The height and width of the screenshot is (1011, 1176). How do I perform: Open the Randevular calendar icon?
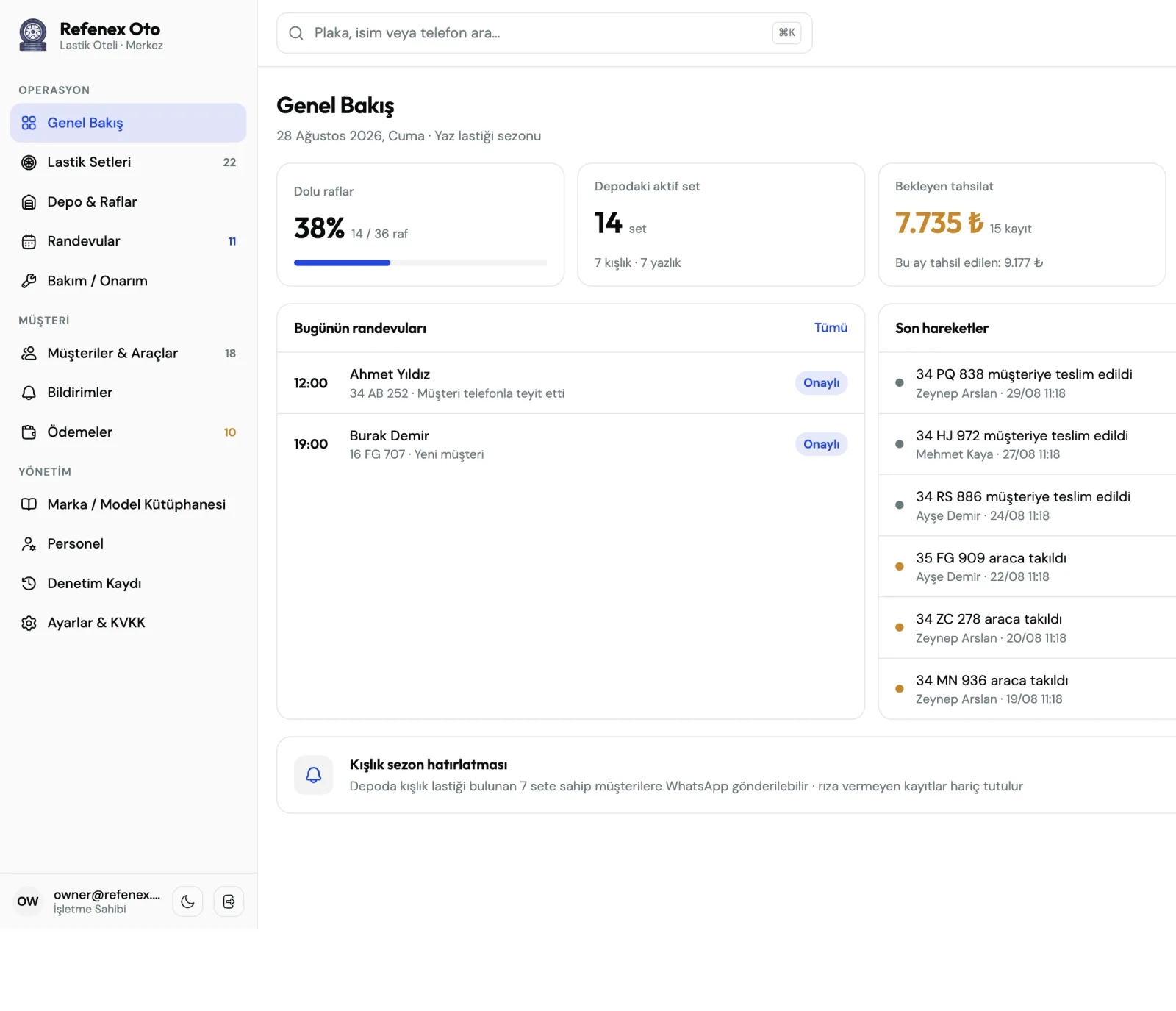tap(29, 242)
